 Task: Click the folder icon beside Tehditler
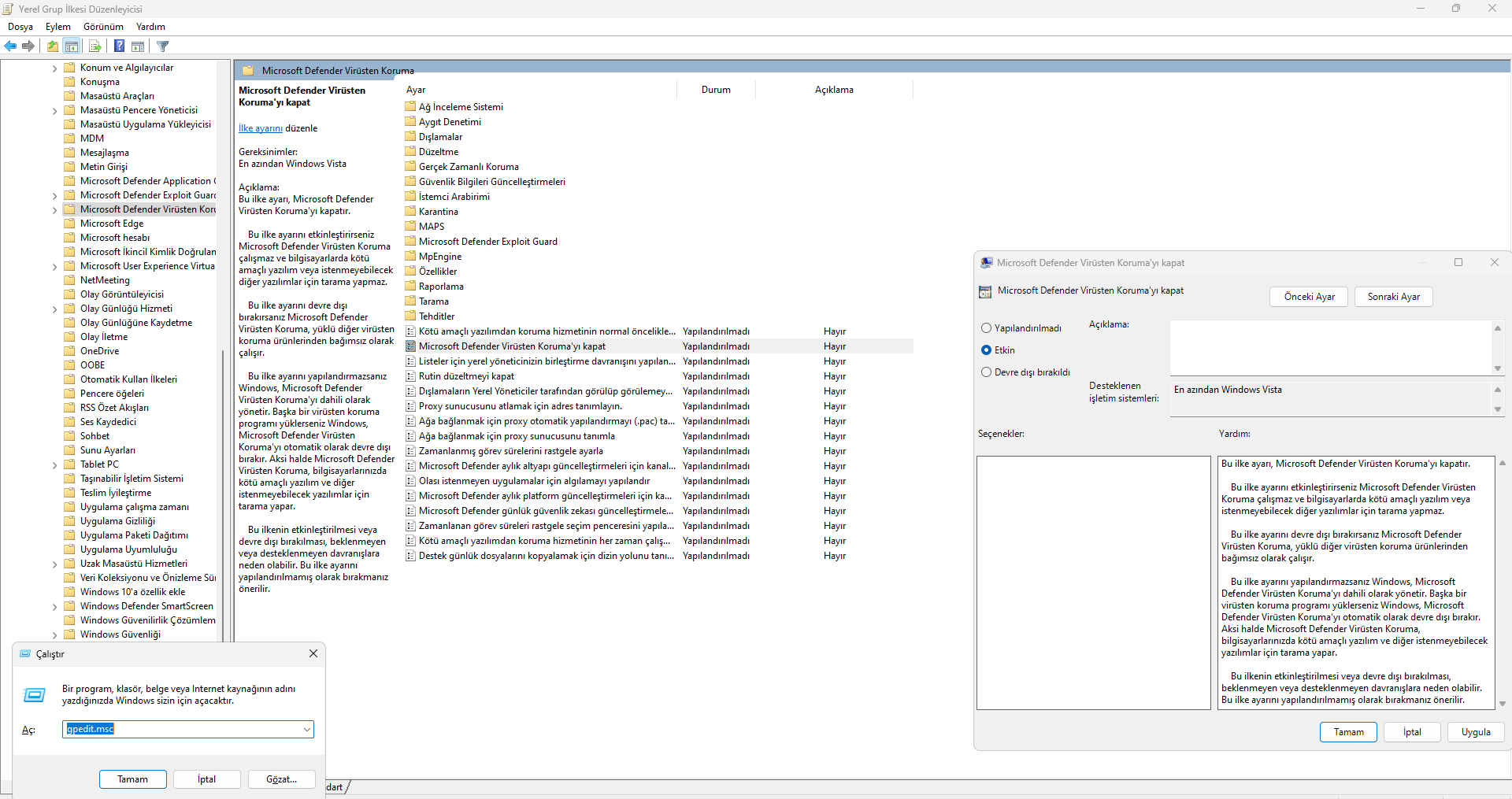[410, 316]
